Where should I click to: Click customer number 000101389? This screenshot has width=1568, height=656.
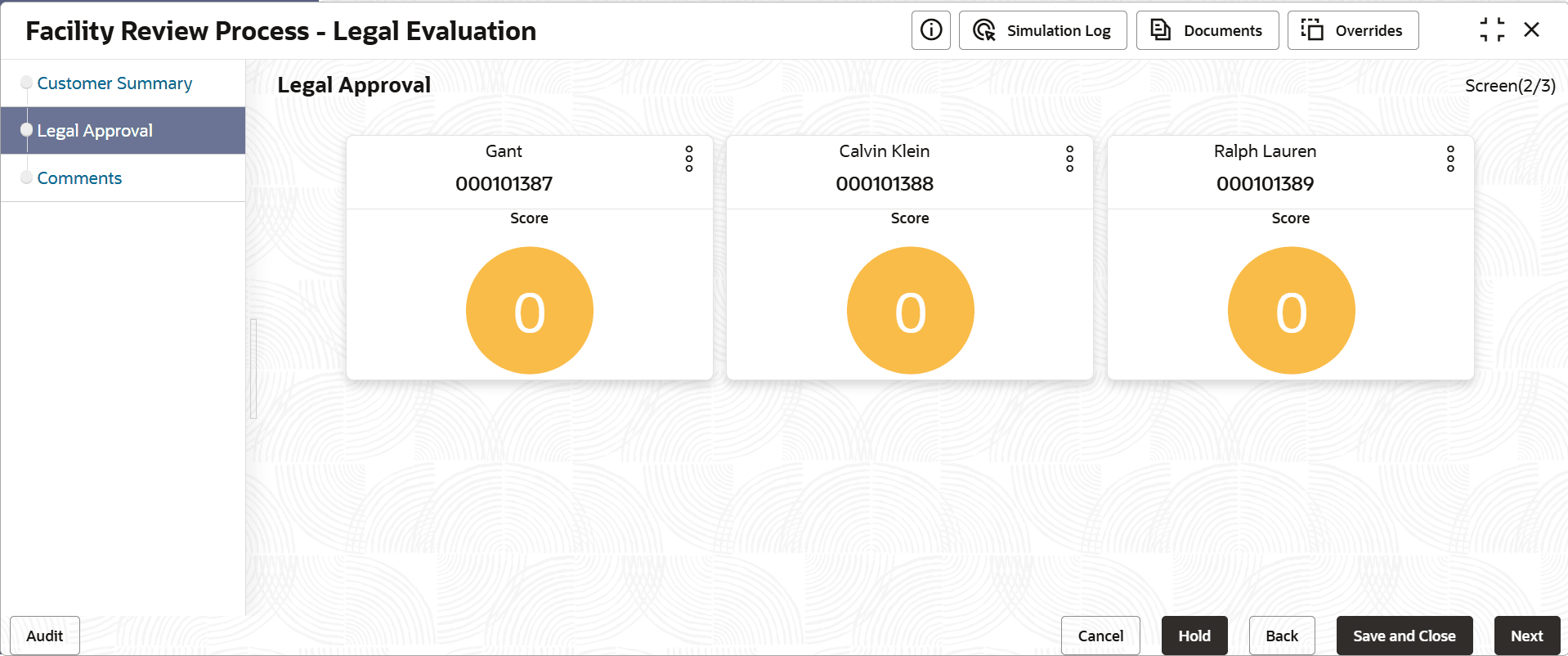pos(1266,184)
